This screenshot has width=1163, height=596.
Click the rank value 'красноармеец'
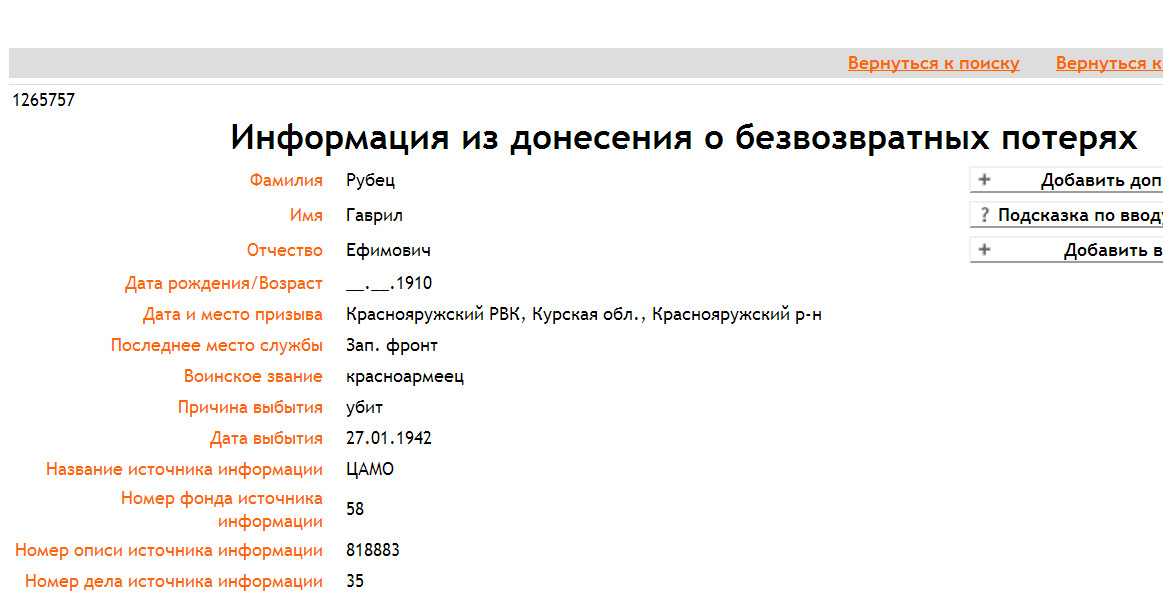tap(404, 377)
